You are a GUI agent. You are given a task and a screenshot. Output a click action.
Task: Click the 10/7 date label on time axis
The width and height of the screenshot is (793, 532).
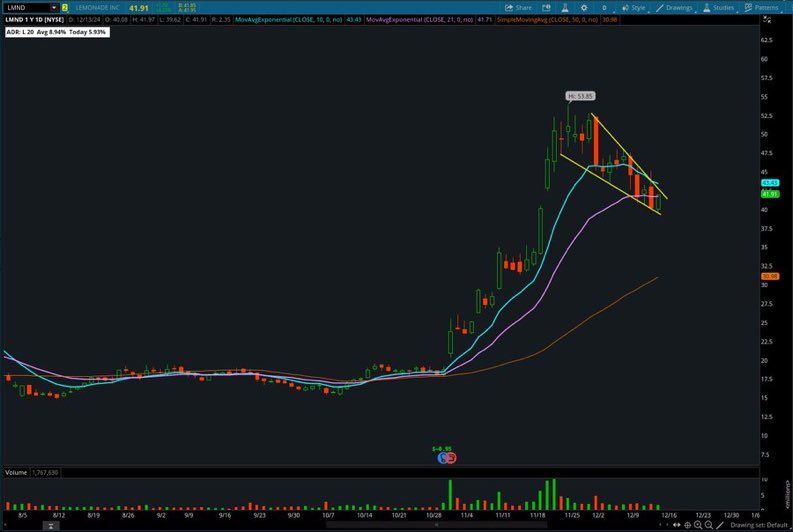(x=328, y=515)
